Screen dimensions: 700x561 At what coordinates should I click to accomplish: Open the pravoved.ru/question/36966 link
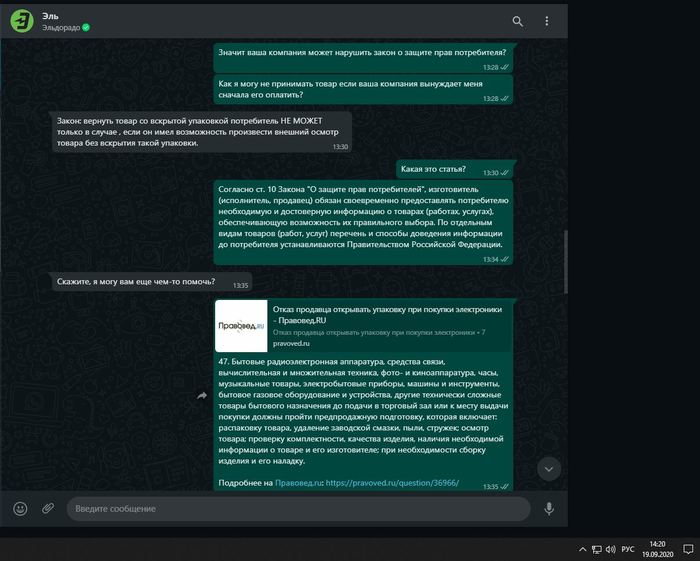(392, 483)
